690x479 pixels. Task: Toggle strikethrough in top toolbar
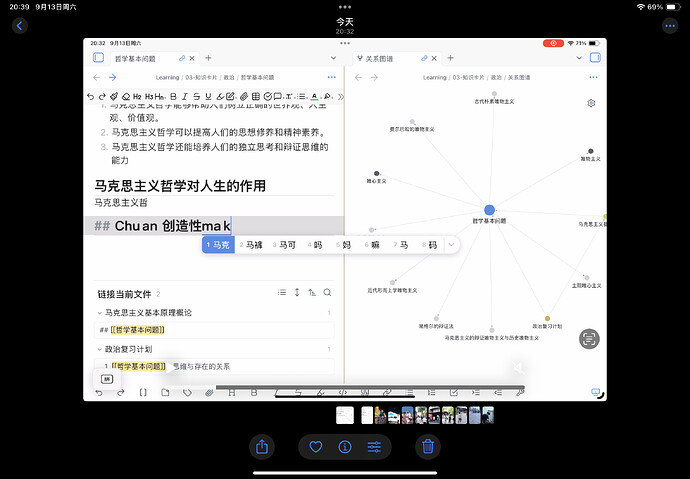[x=197, y=96]
